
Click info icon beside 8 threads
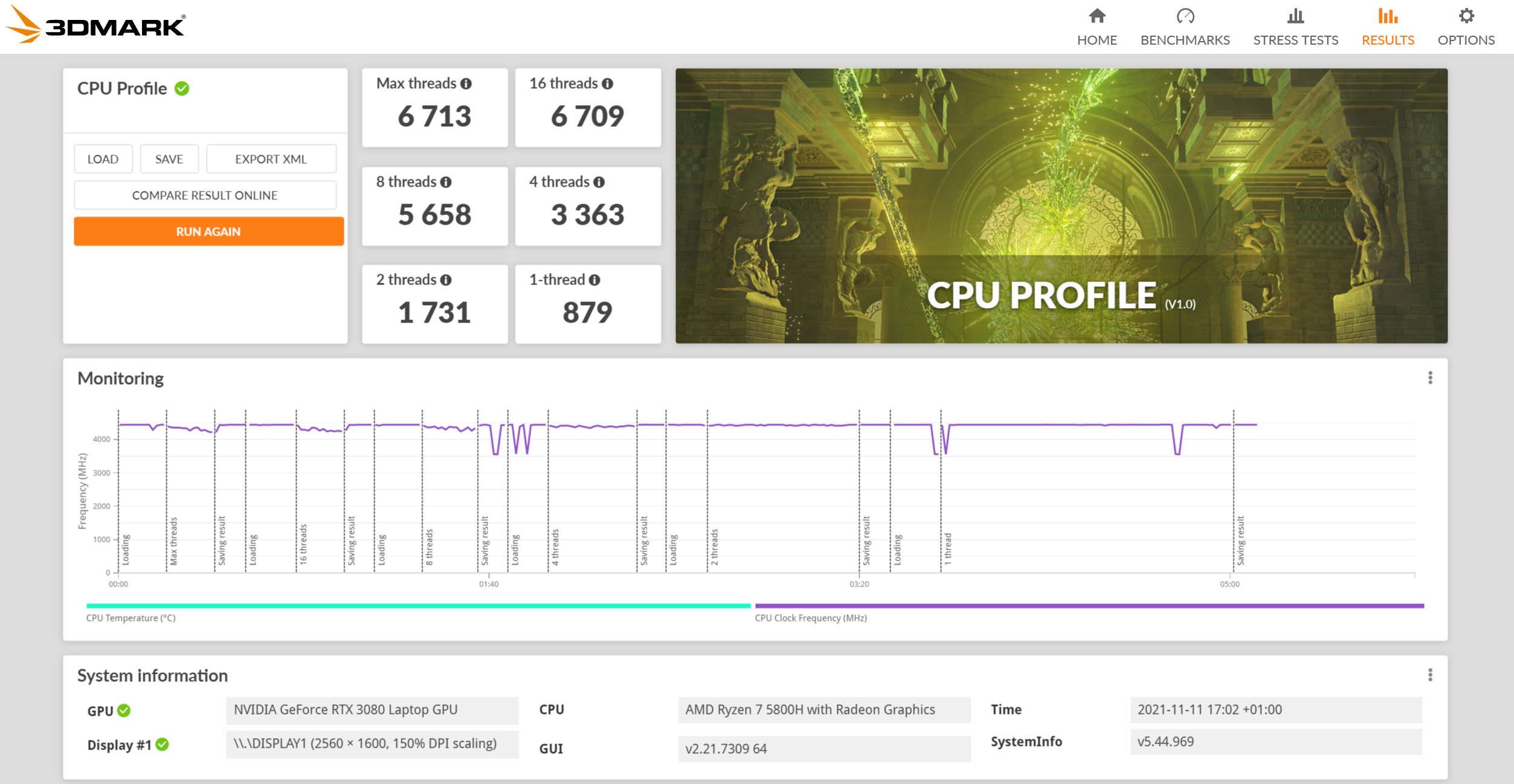pos(446,182)
